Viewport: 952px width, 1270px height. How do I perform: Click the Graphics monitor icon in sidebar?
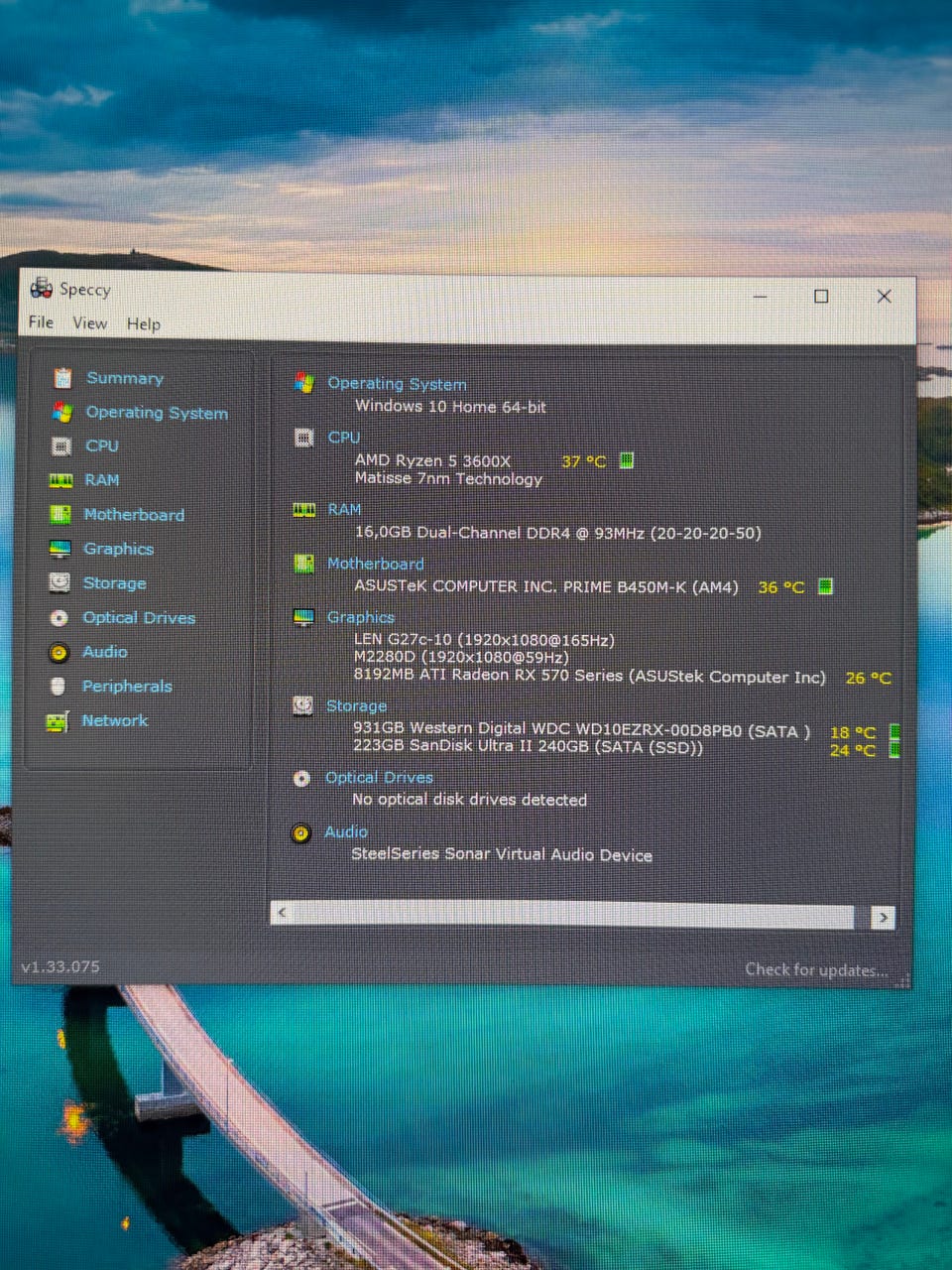pos(60,549)
